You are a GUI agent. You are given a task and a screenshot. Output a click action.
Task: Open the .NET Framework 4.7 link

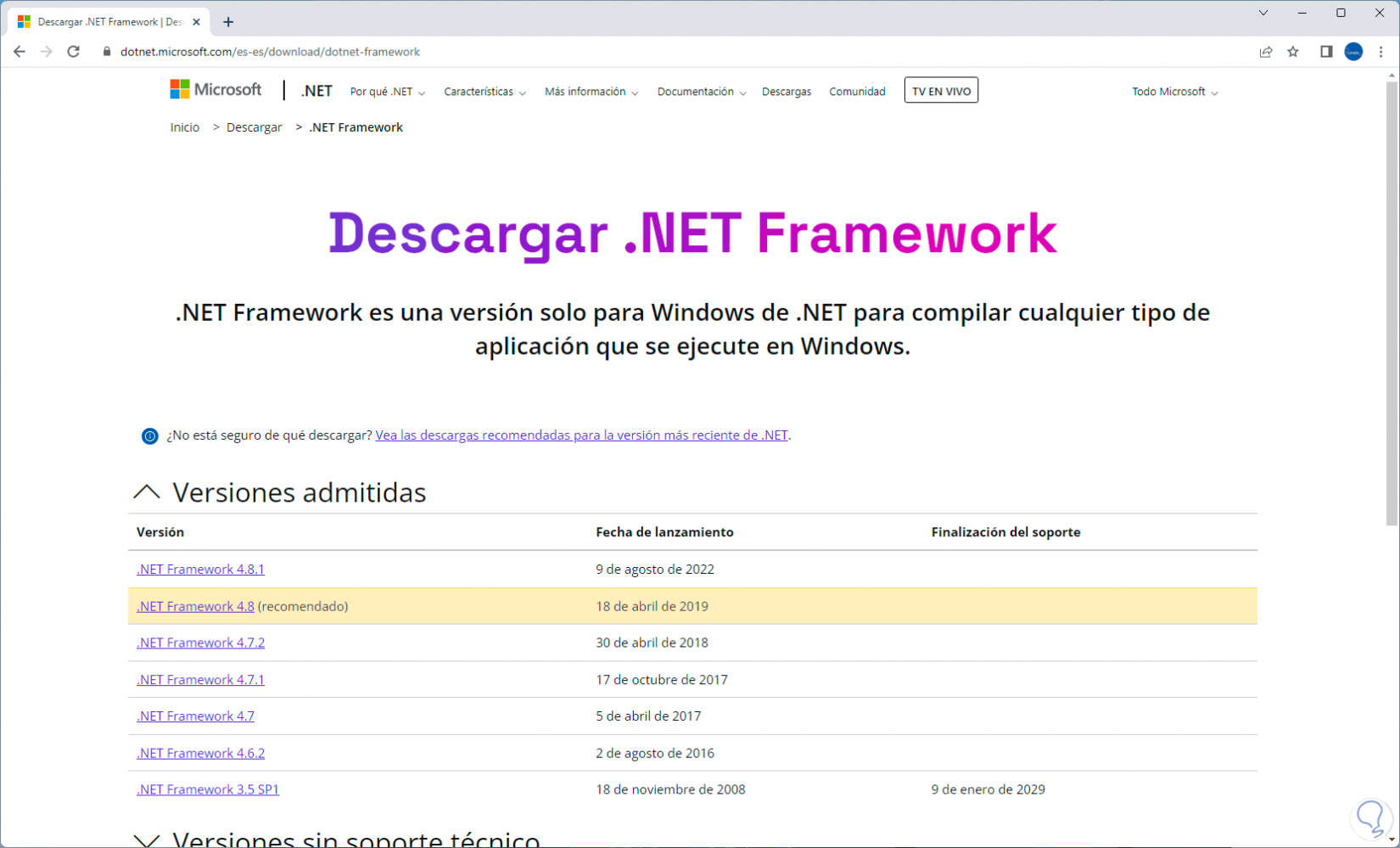click(195, 716)
